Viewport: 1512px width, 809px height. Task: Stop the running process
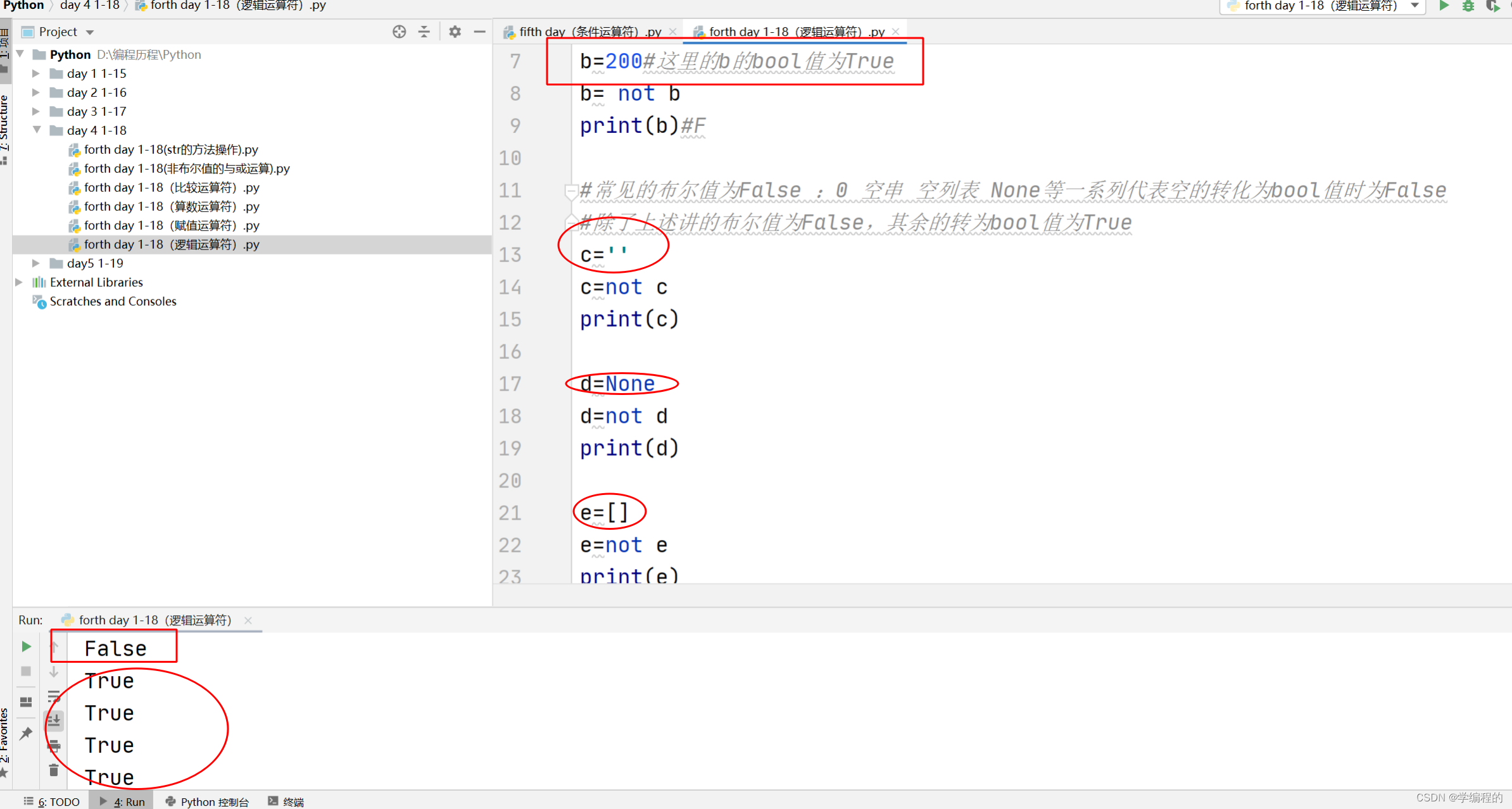(26, 671)
